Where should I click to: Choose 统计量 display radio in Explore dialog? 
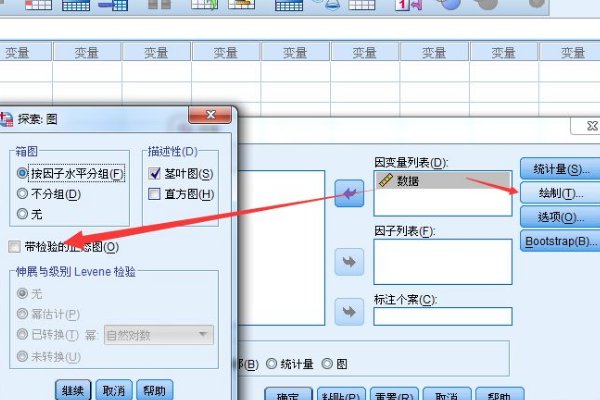290,364
